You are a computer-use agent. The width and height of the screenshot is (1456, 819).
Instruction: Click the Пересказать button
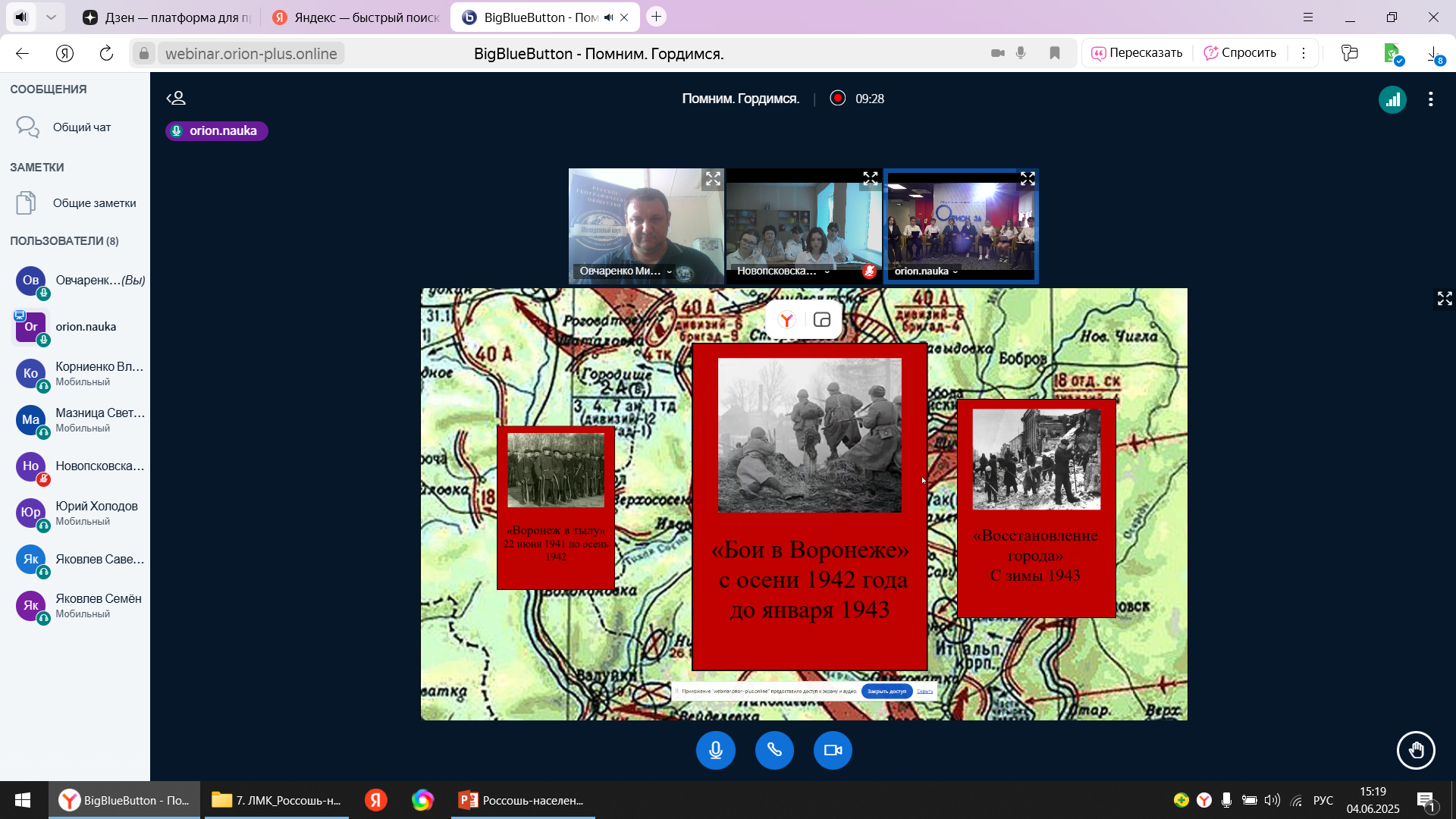pos(1136,53)
